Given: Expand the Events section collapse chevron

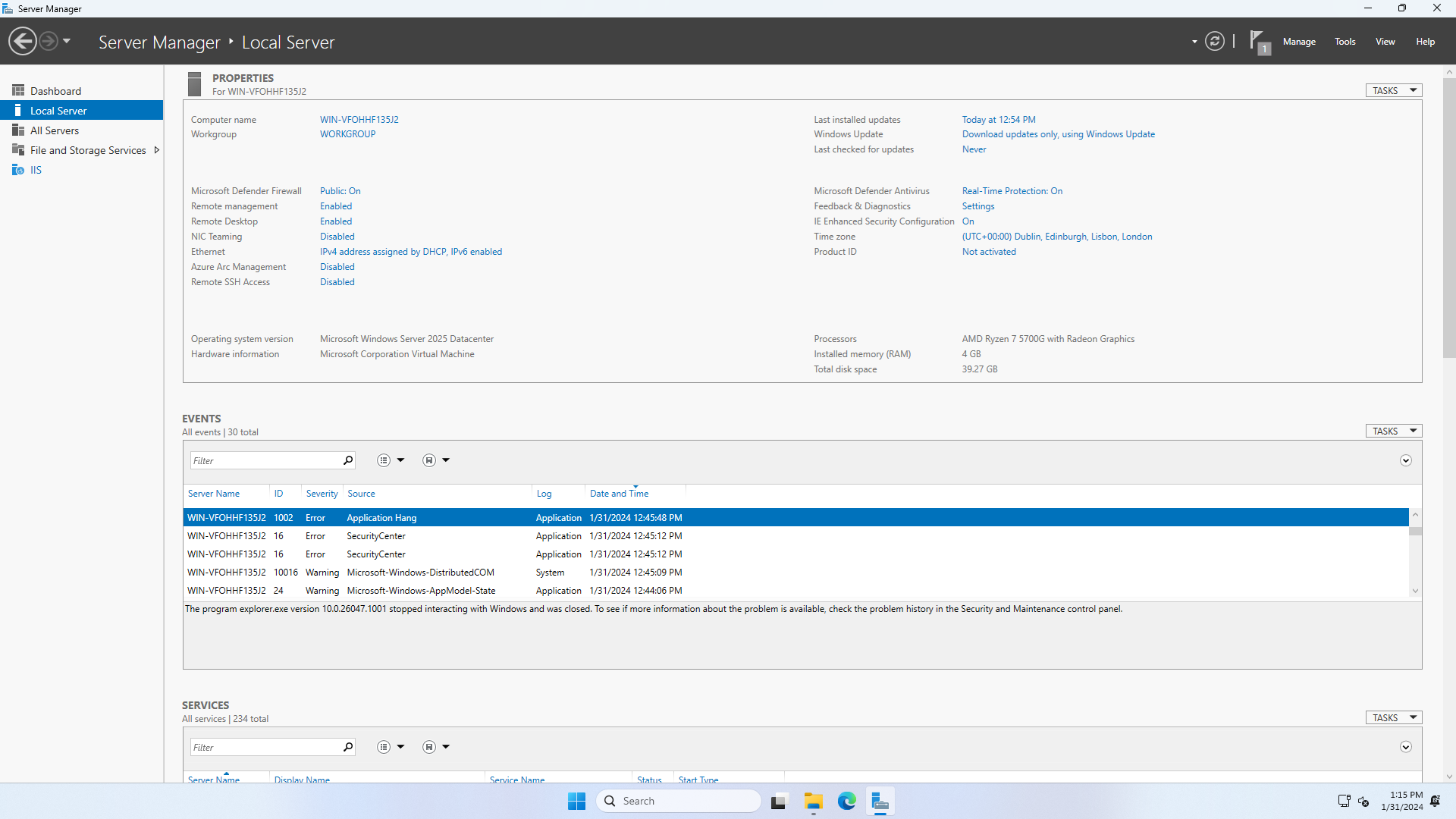Looking at the screenshot, I should tap(1405, 460).
